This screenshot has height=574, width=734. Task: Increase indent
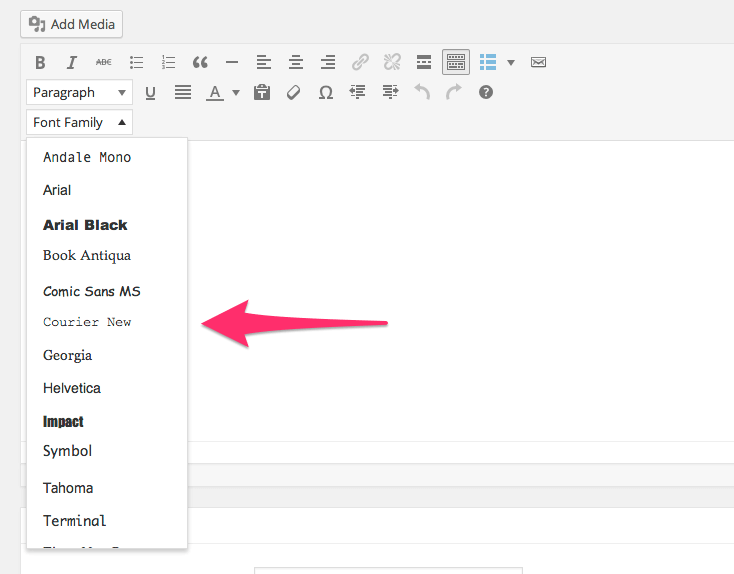(390, 92)
